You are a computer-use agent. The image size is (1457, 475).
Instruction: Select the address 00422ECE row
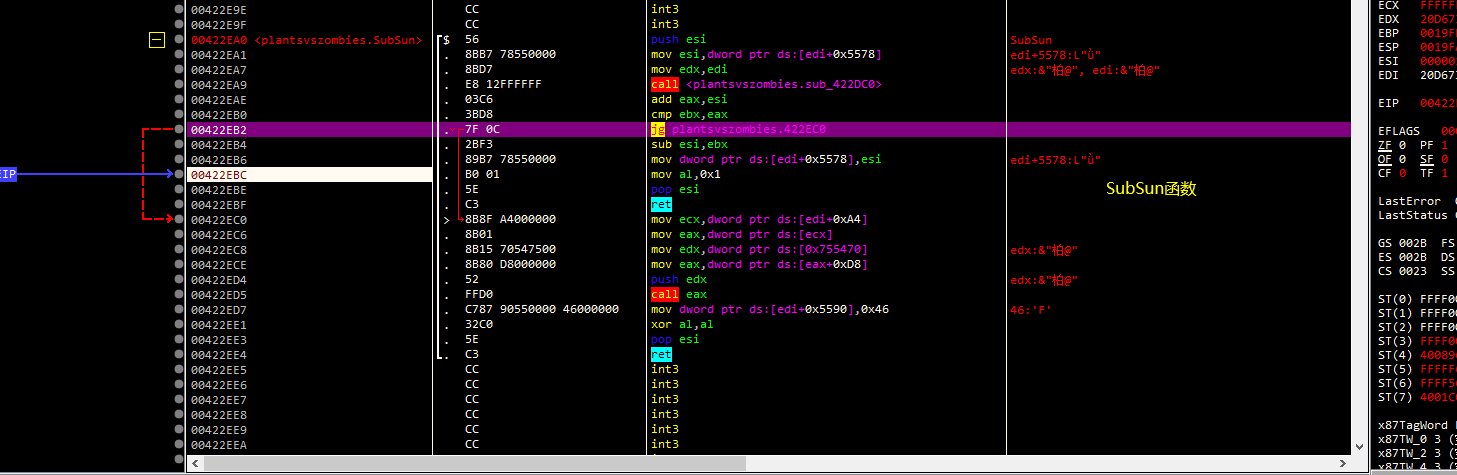click(x=218, y=265)
